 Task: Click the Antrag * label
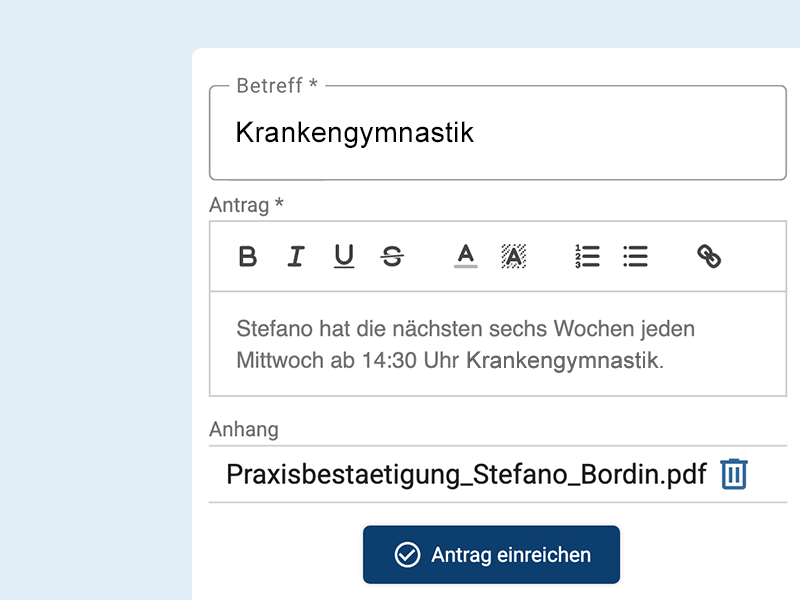point(246,205)
